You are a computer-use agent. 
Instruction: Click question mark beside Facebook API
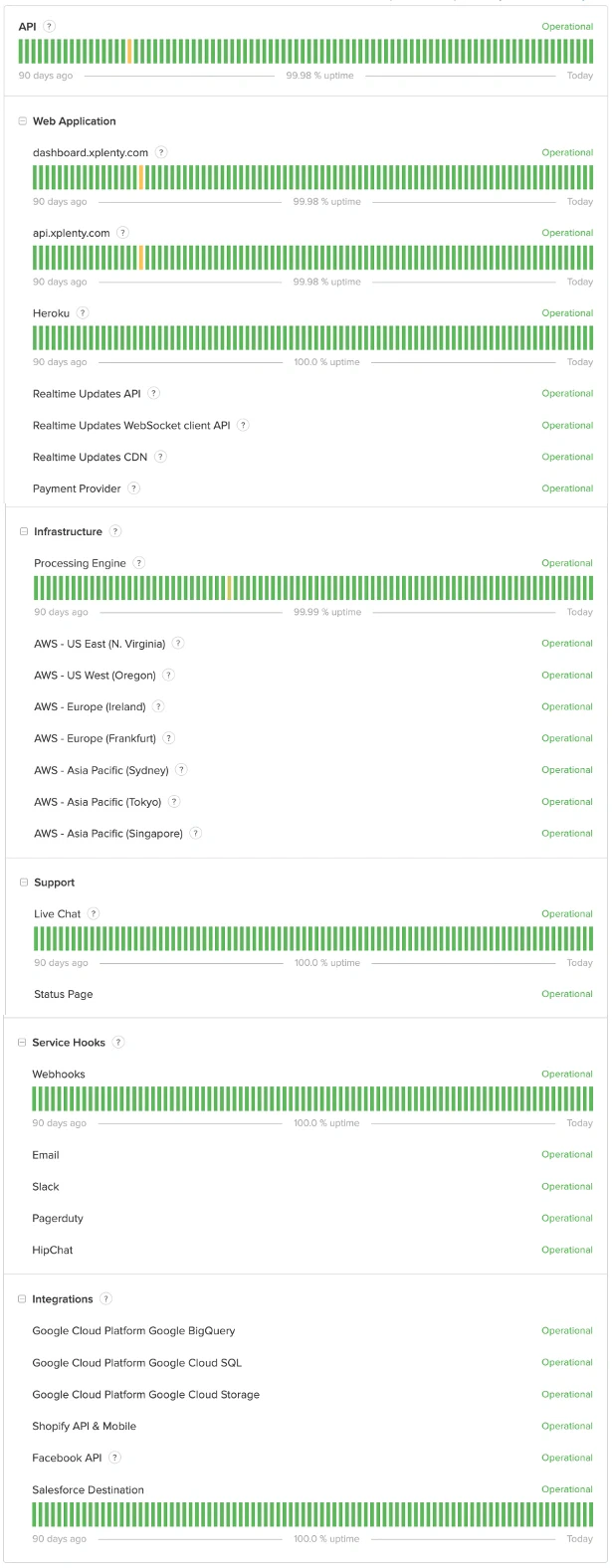(x=114, y=1458)
